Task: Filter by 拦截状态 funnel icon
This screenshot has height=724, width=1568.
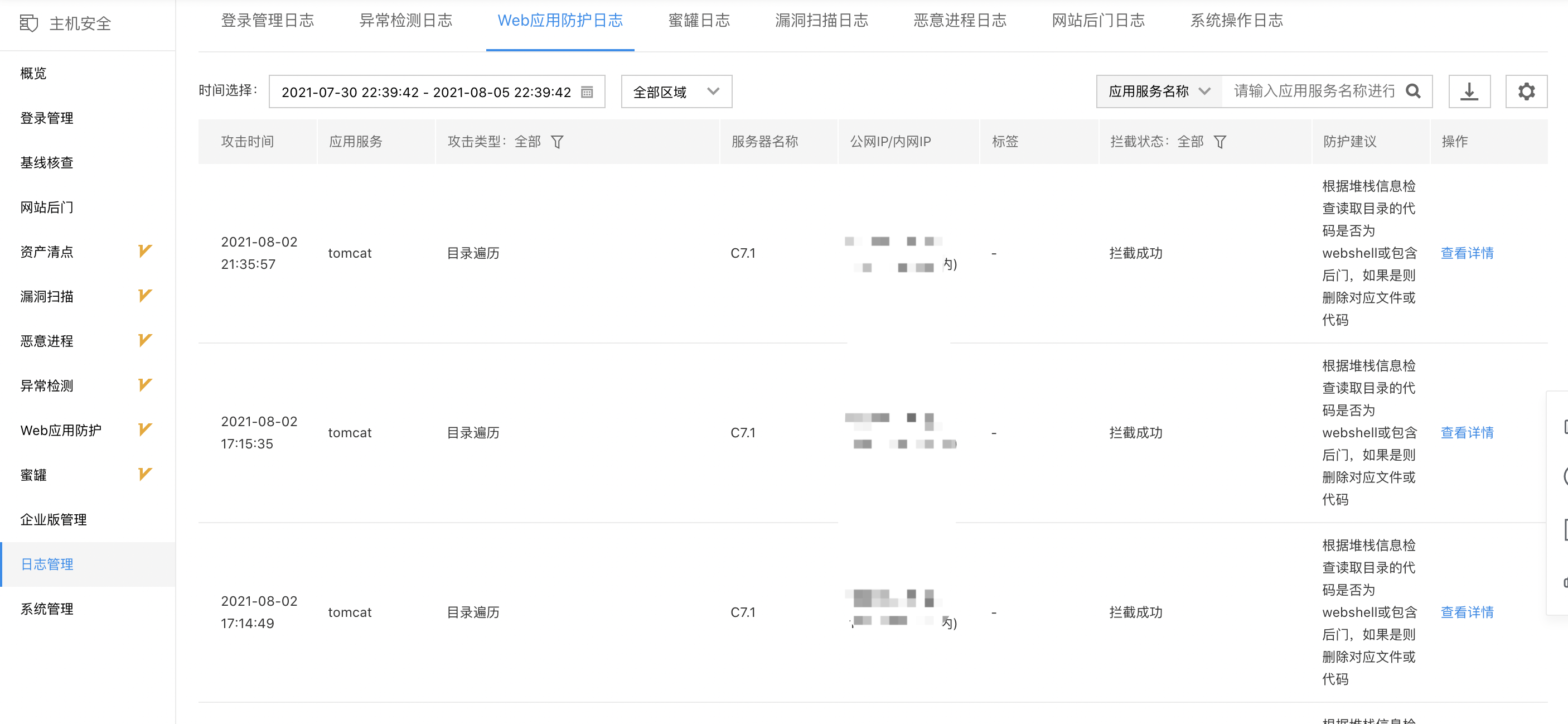Action: coord(1219,142)
